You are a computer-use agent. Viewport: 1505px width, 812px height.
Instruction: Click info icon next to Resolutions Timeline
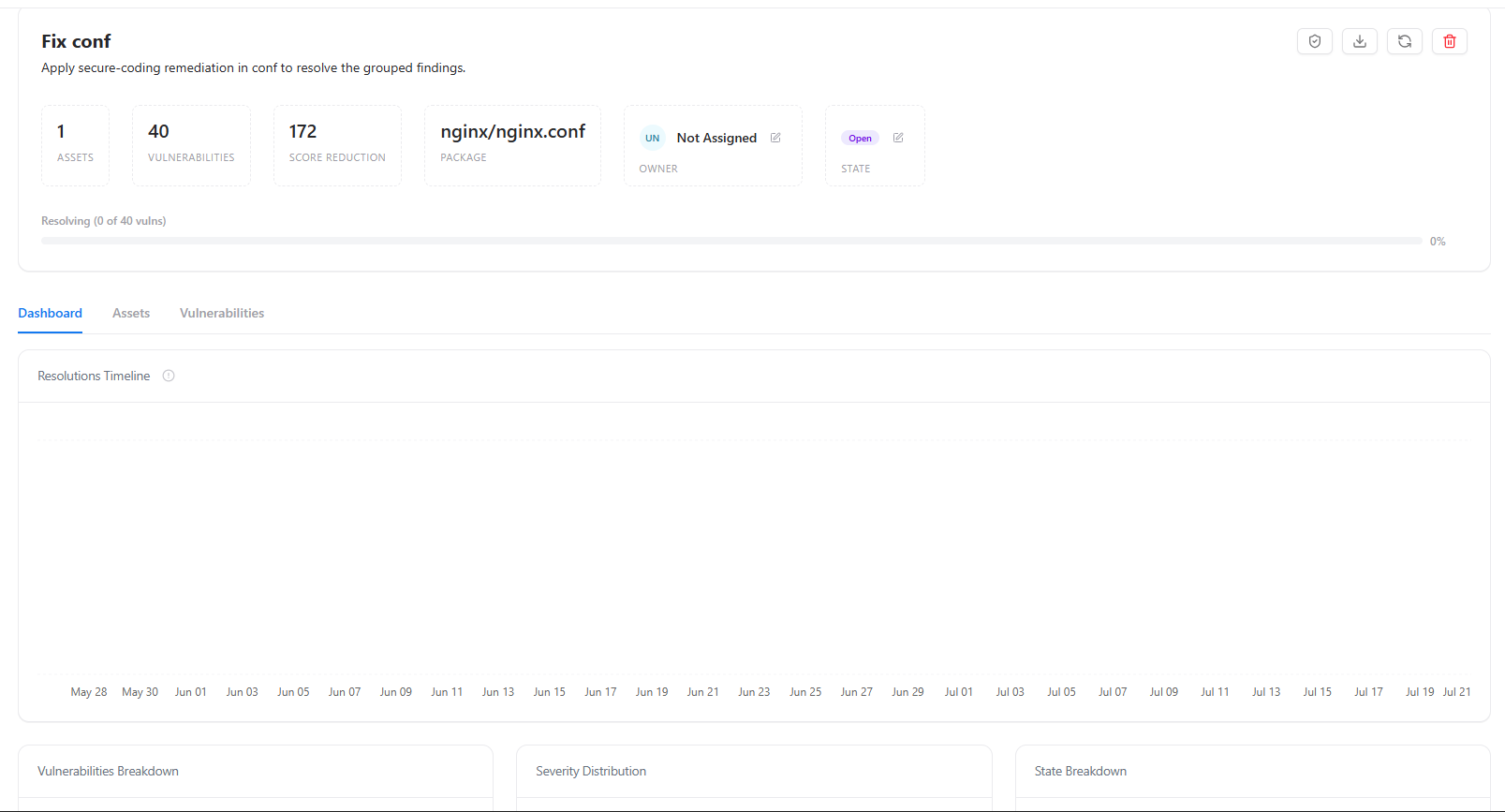[169, 376]
